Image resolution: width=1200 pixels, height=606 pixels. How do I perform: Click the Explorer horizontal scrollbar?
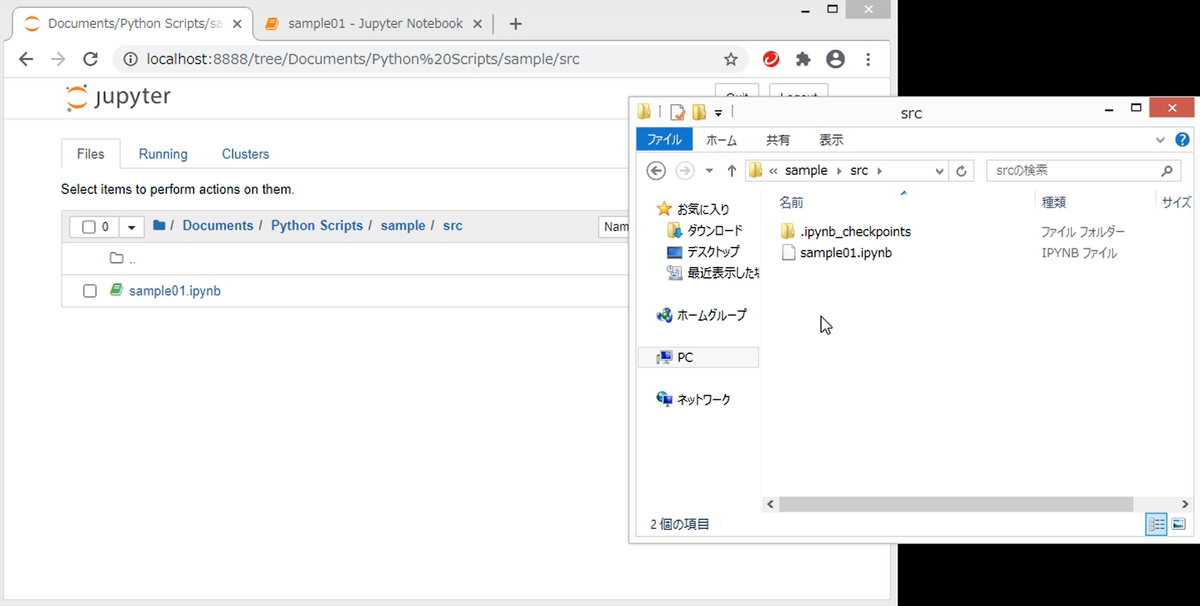pyautogui.click(x=956, y=505)
